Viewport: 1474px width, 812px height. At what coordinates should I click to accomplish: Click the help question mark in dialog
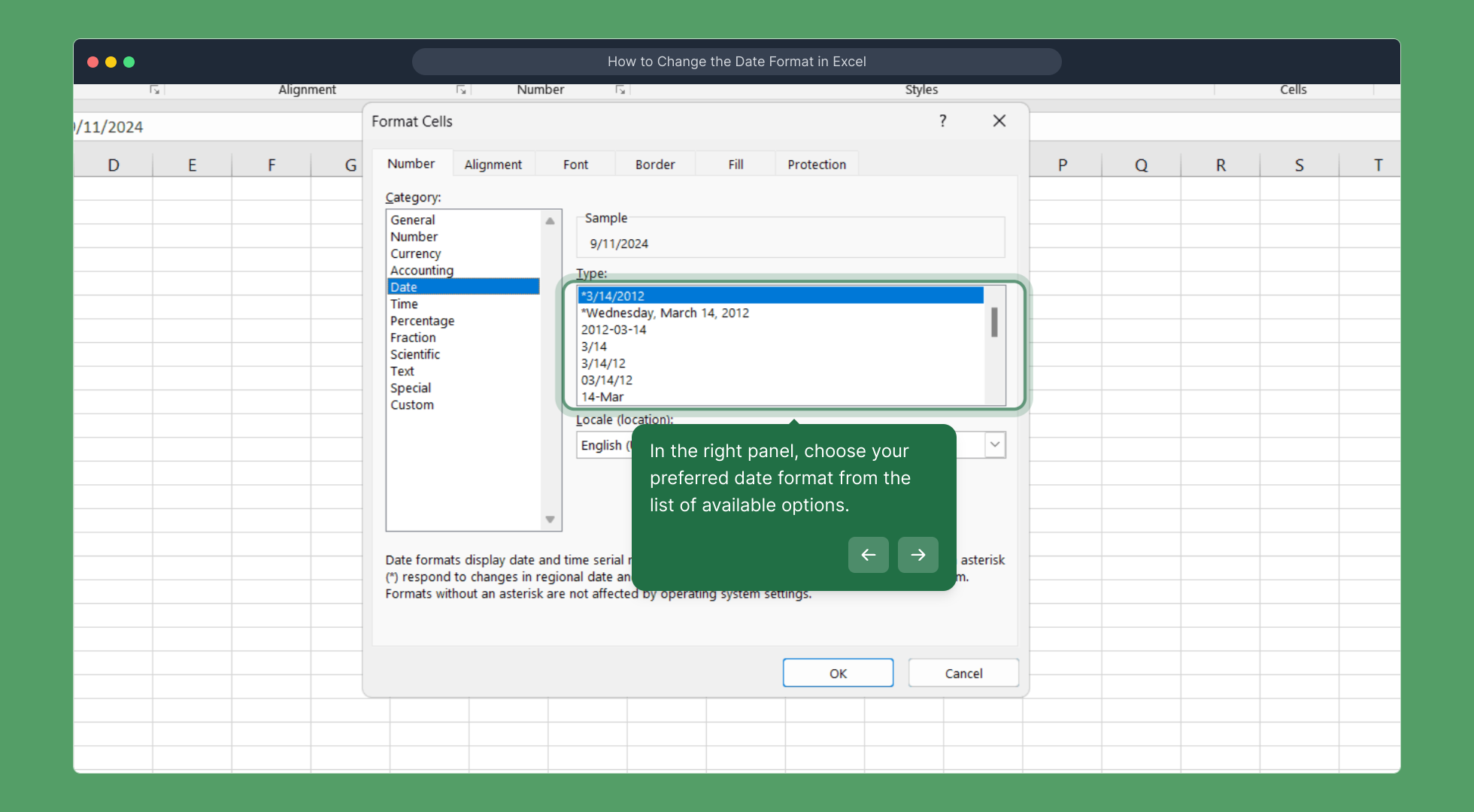[942, 121]
